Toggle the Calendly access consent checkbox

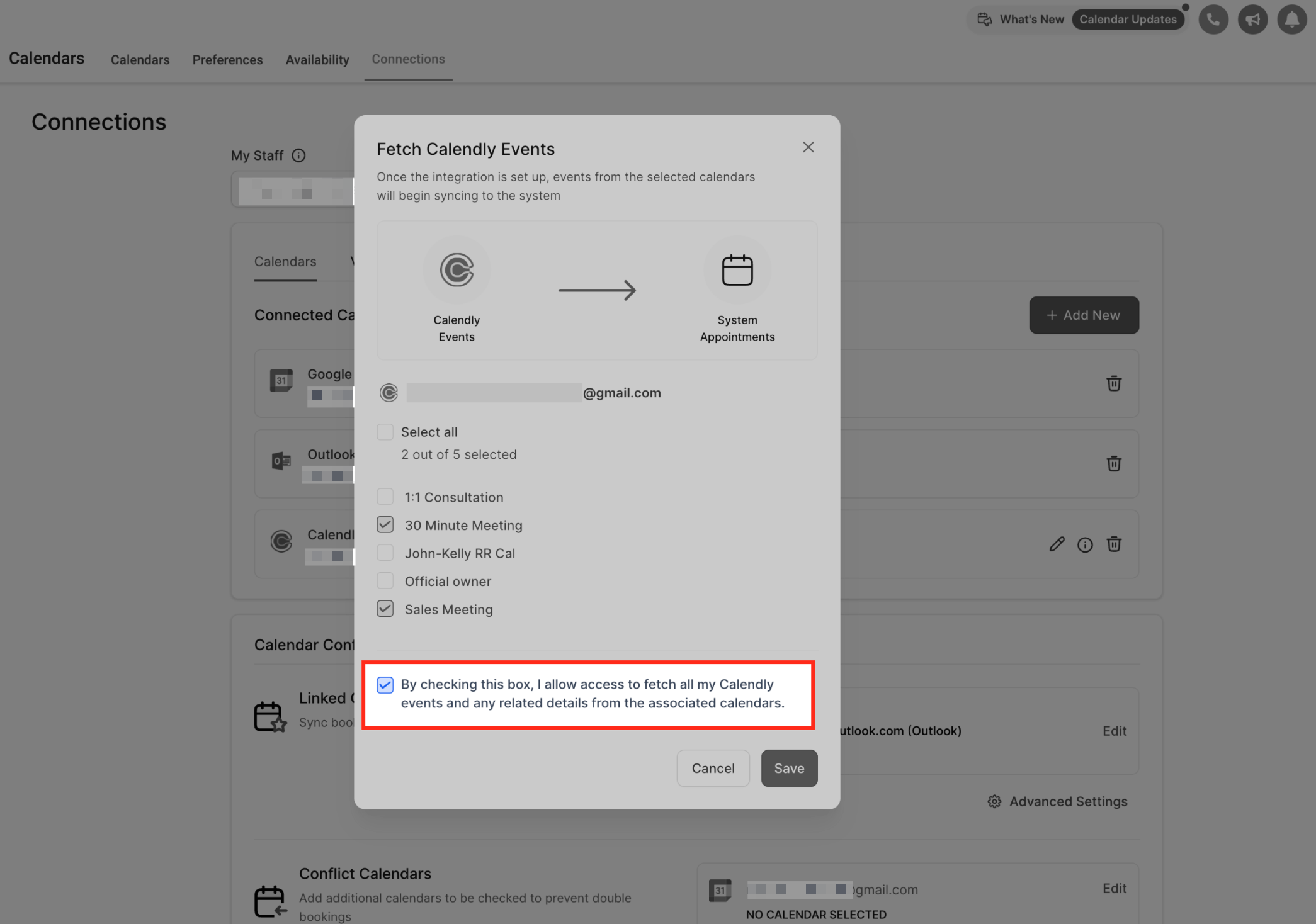(x=385, y=684)
